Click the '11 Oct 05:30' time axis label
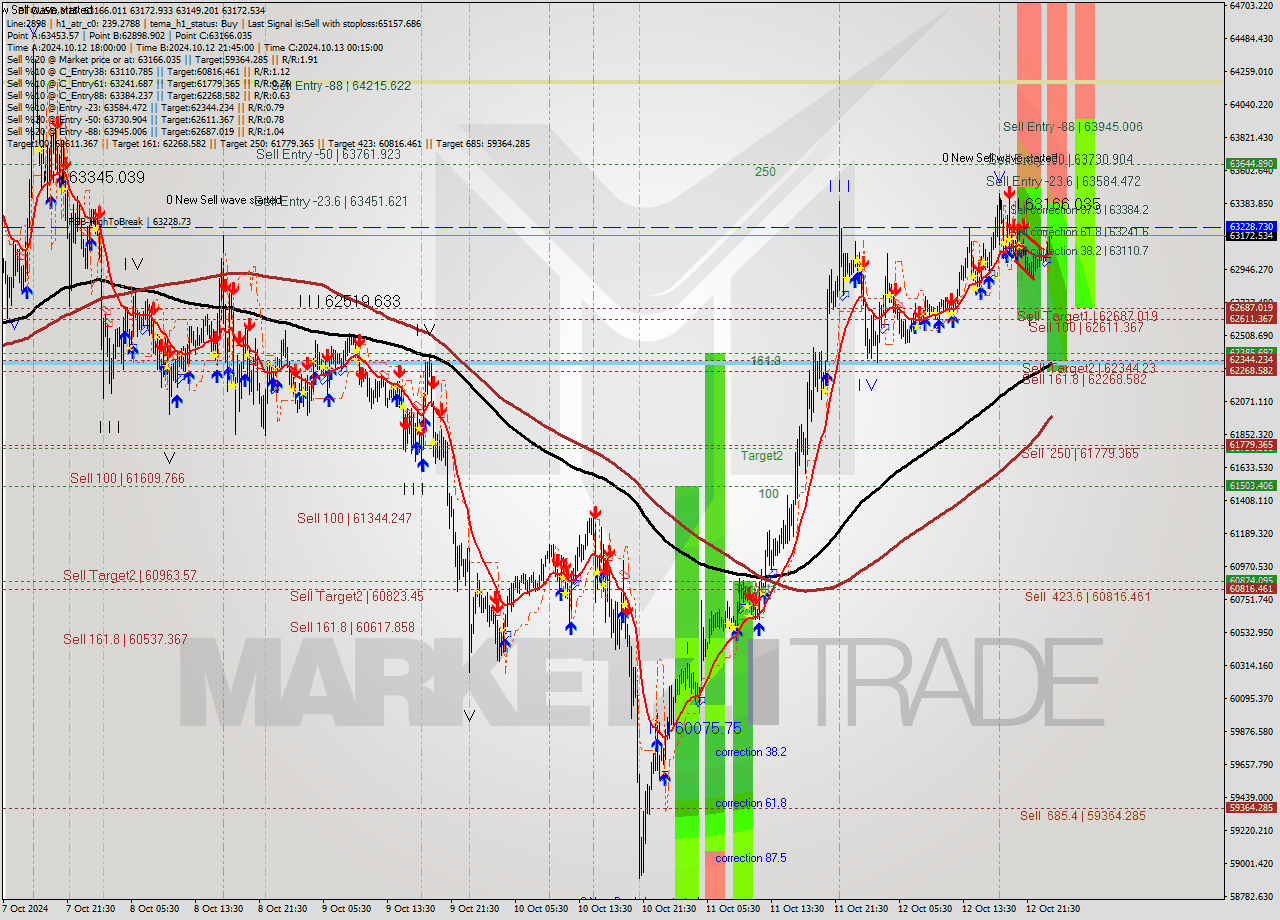Viewport: 1280px width, 920px height. pos(732,909)
